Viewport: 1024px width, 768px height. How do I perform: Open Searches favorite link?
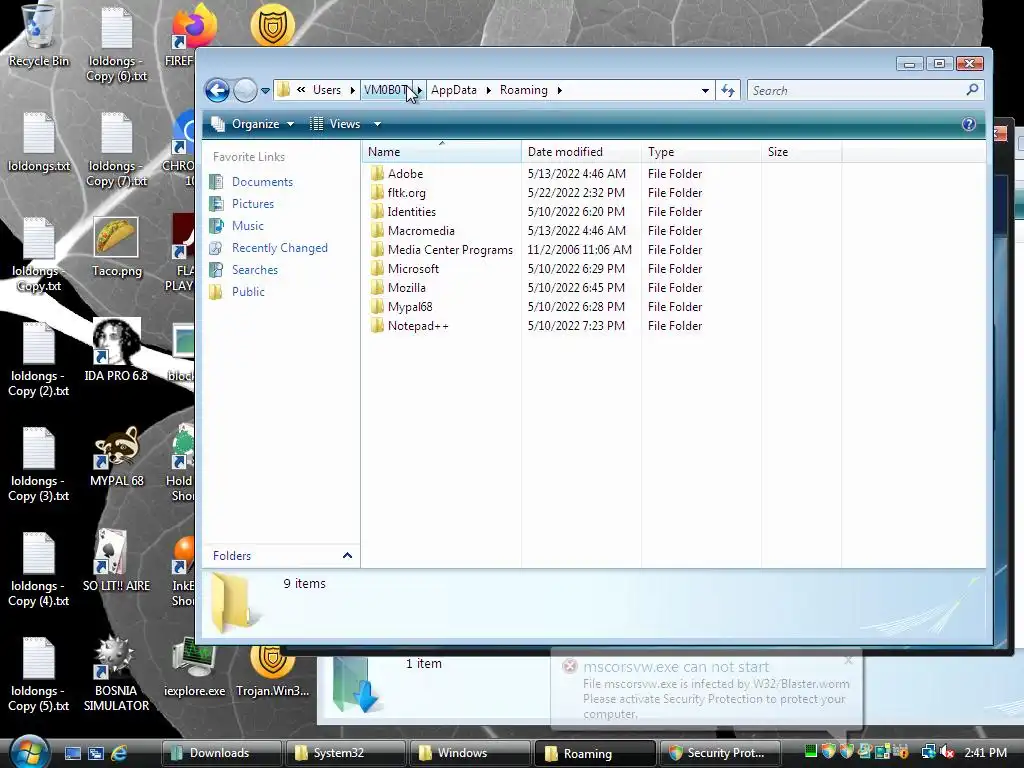(x=255, y=270)
